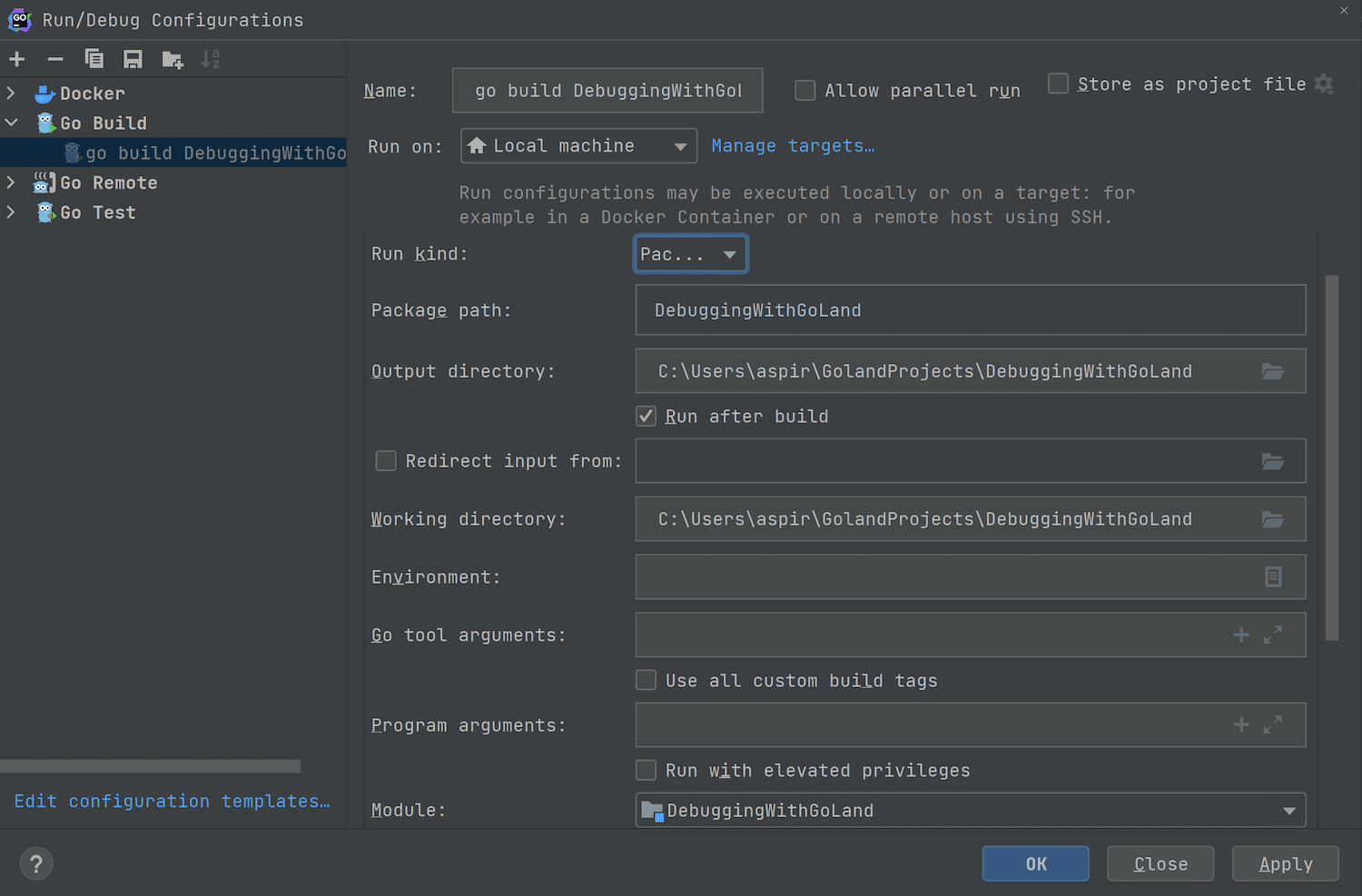The height and width of the screenshot is (896, 1362).
Task: Copy the selected configuration
Action: pyautogui.click(x=94, y=59)
